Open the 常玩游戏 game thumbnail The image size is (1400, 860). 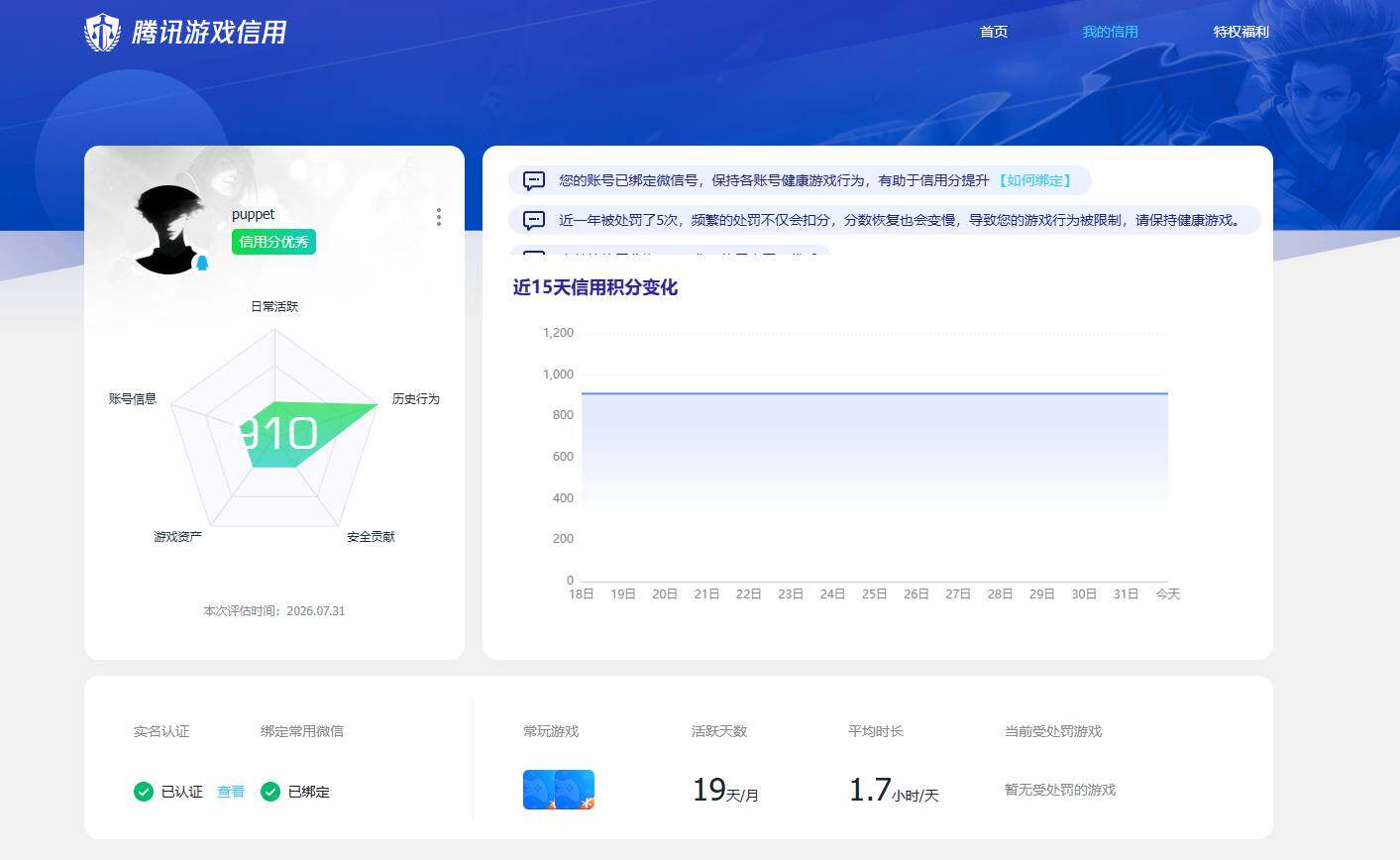pos(559,790)
